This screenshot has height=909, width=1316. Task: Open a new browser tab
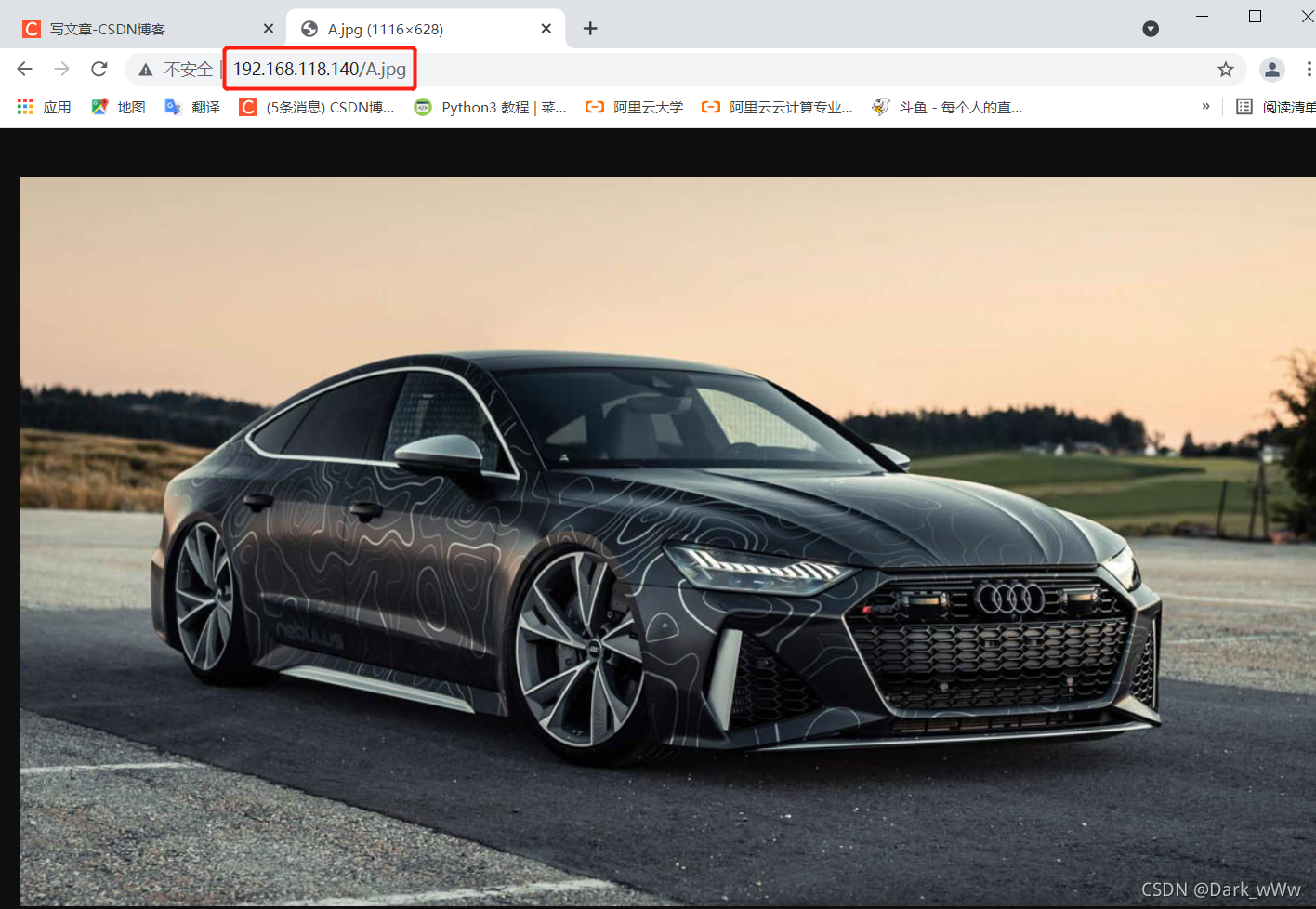click(590, 29)
